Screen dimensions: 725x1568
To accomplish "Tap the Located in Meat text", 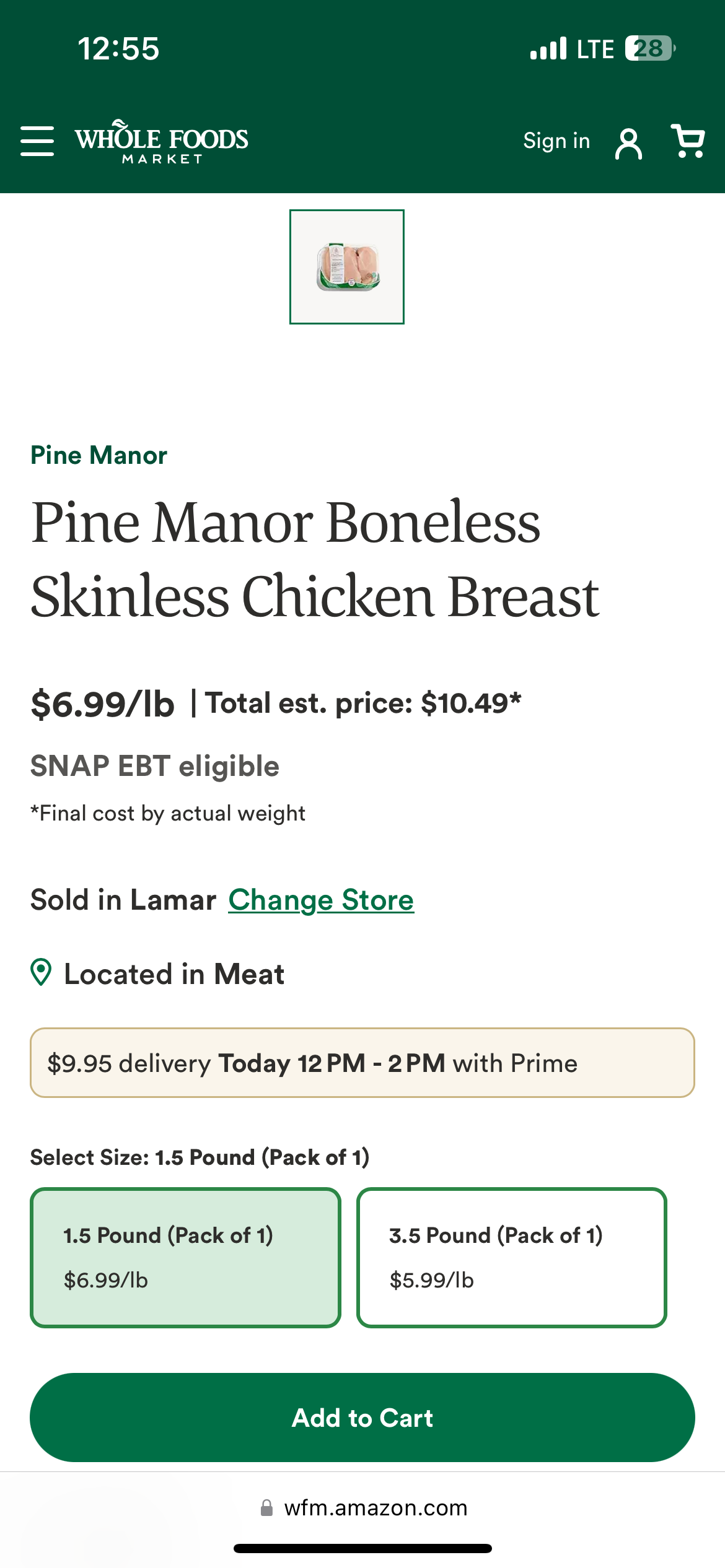I will point(174,974).
